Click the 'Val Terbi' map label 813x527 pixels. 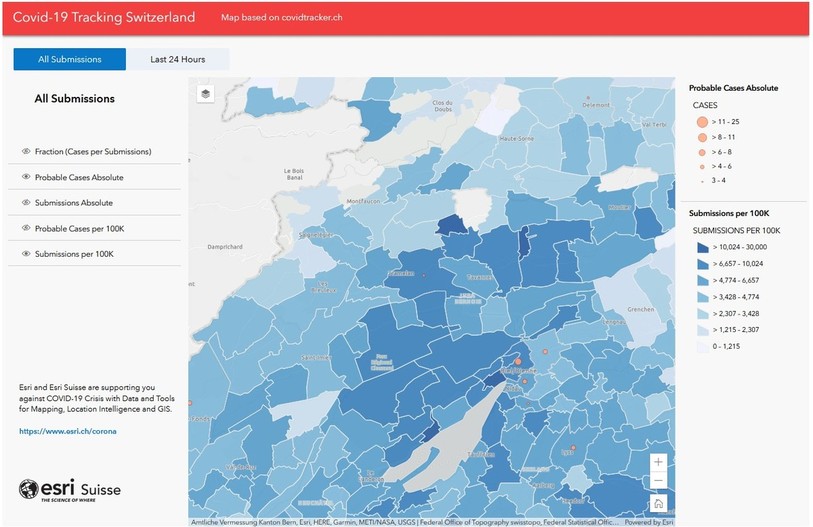click(x=654, y=124)
